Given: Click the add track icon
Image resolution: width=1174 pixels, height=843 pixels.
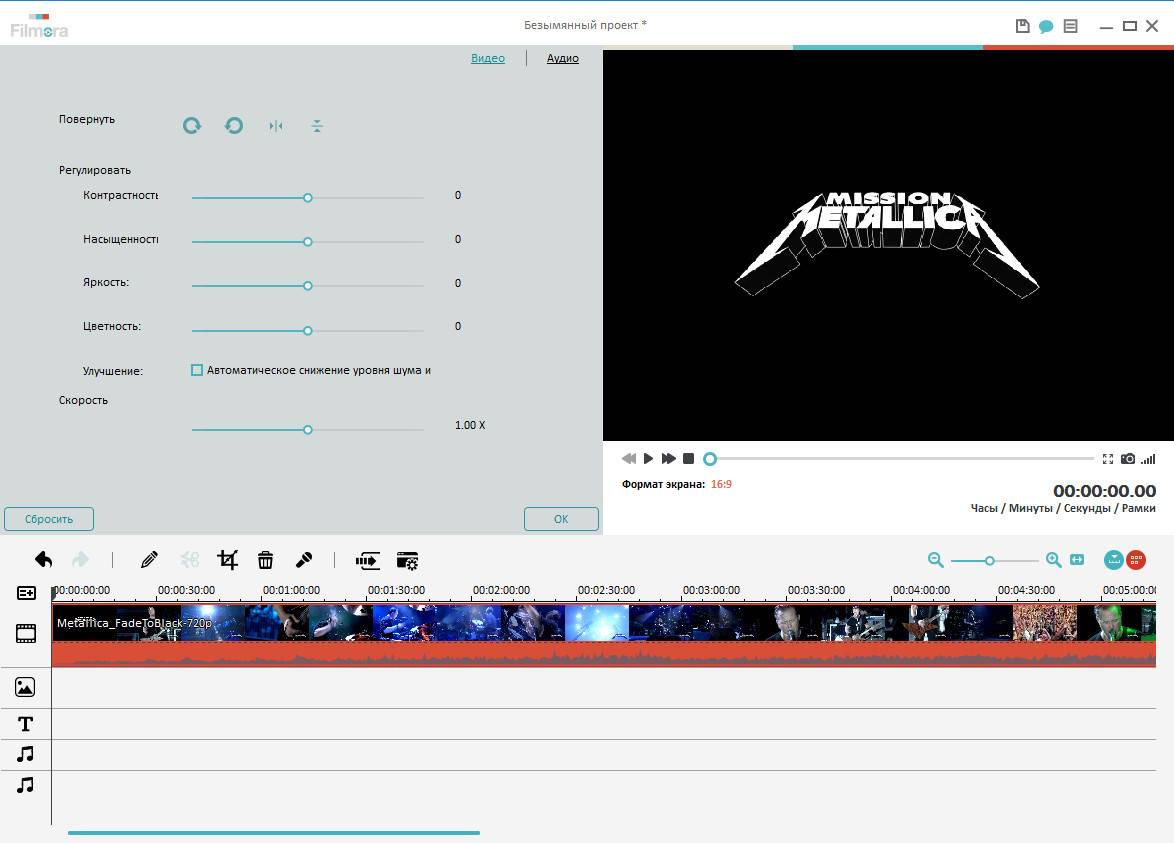Looking at the screenshot, I should [26, 593].
